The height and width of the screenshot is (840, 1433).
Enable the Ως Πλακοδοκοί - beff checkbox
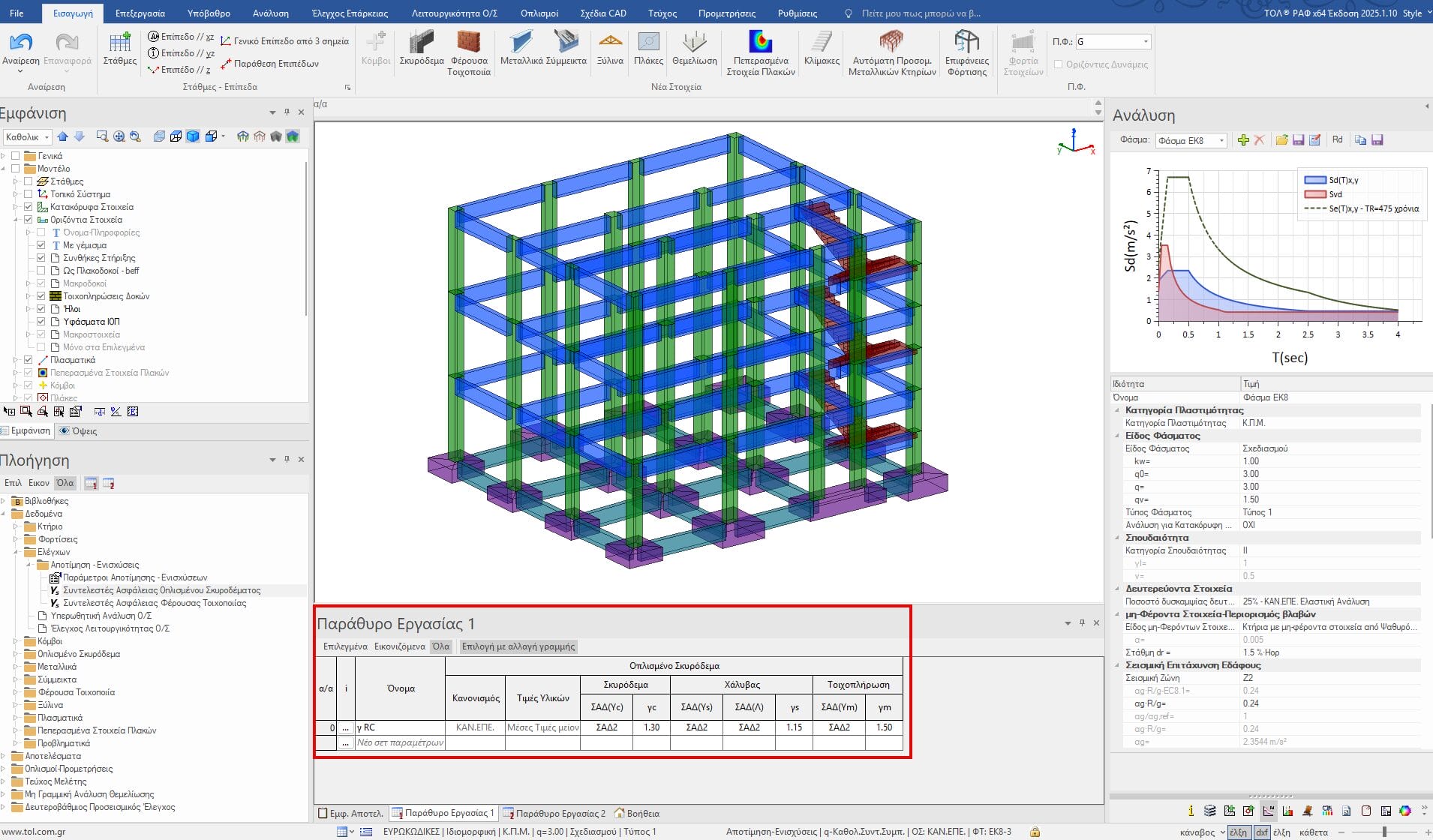coord(41,271)
